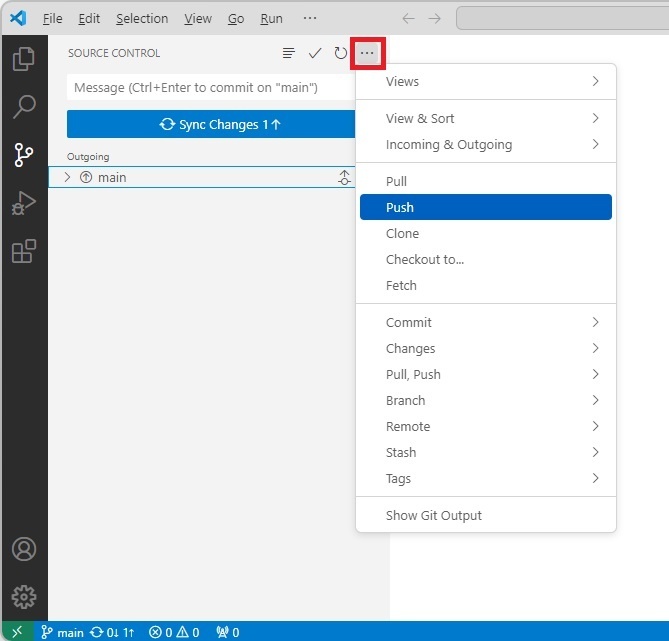Choose Pull from the context menu

point(486,181)
